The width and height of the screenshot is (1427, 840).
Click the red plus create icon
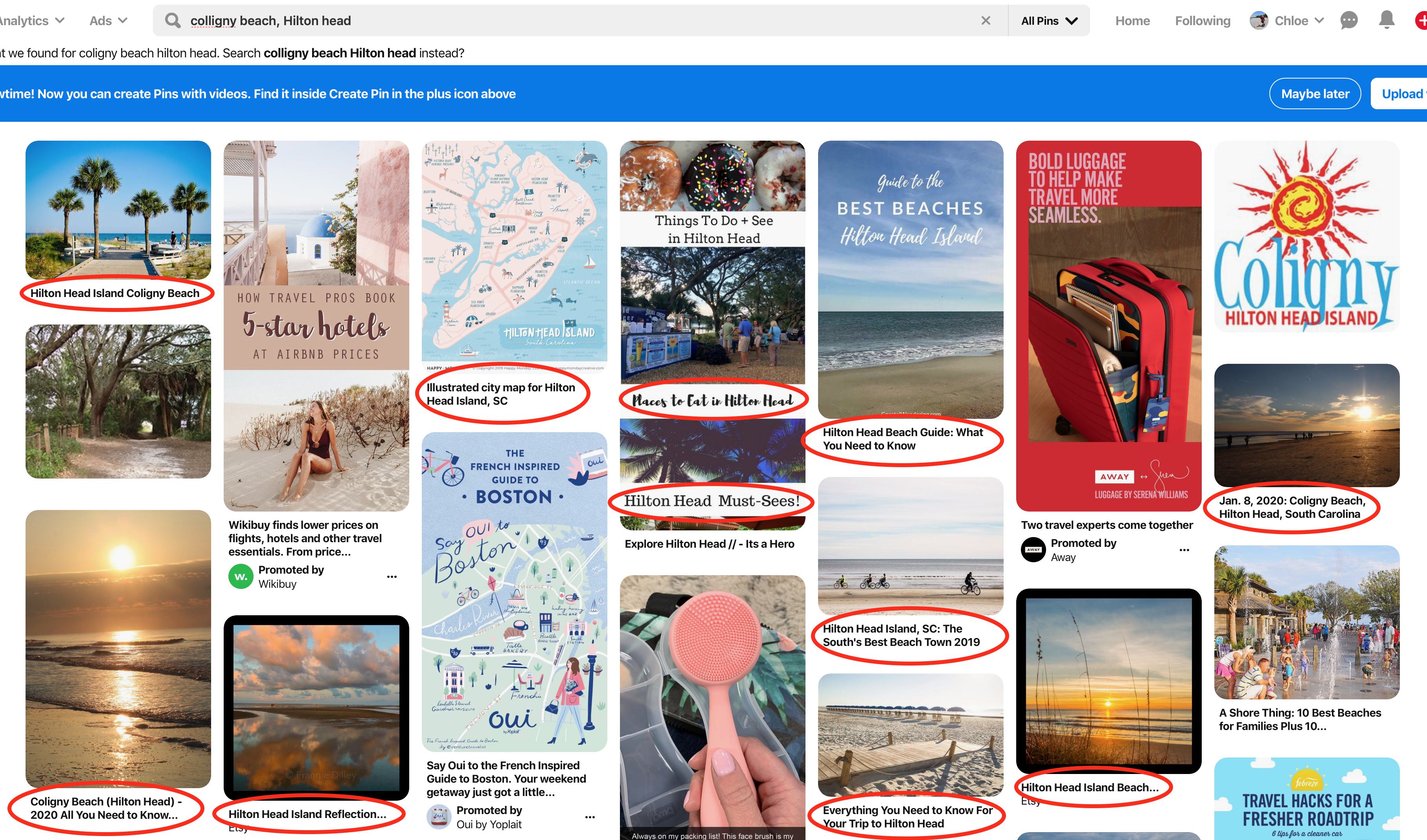tap(1421, 21)
